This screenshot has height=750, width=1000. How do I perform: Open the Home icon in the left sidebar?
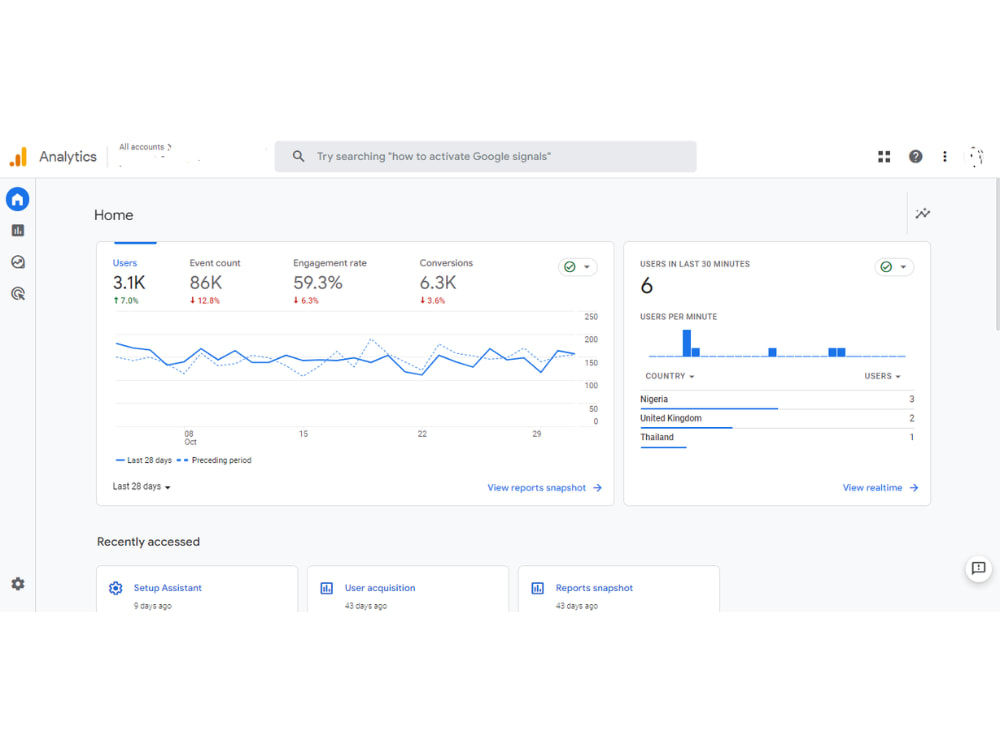pyautogui.click(x=17, y=199)
